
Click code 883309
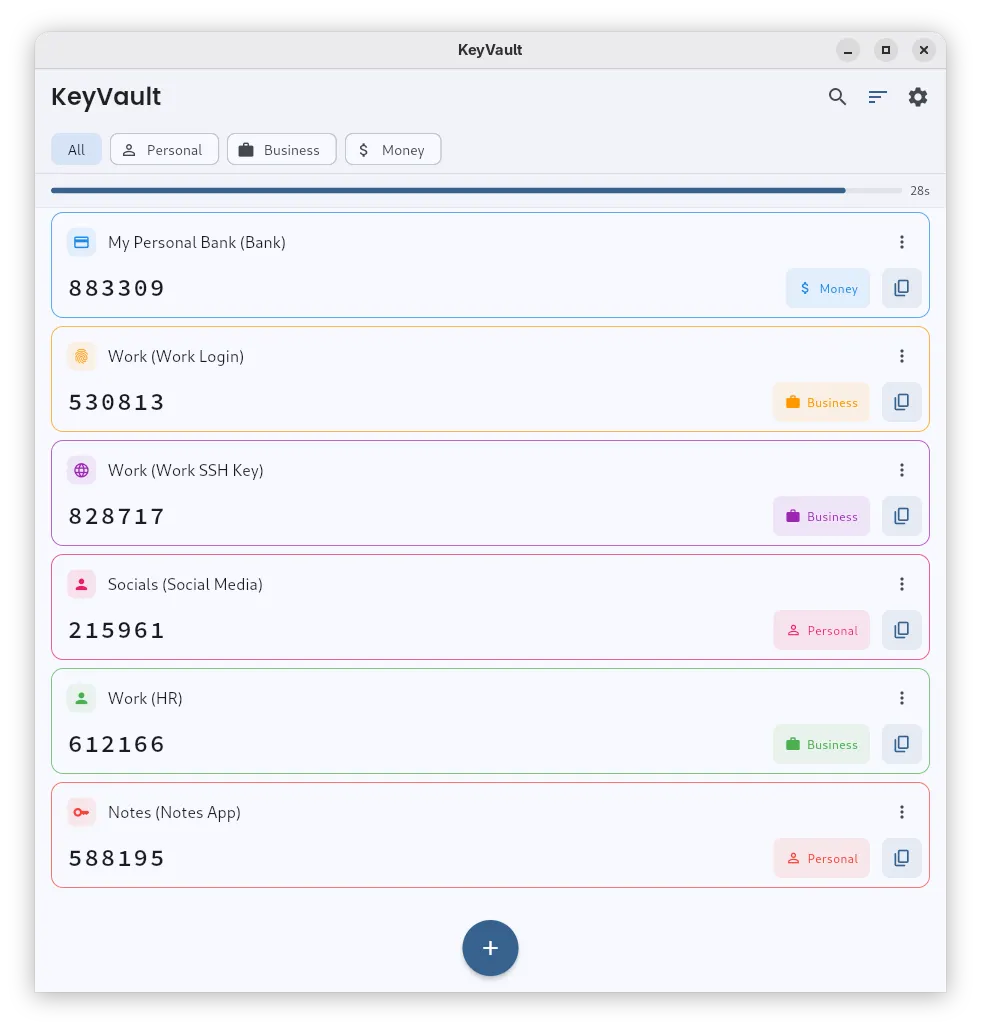pyautogui.click(x=116, y=288)
